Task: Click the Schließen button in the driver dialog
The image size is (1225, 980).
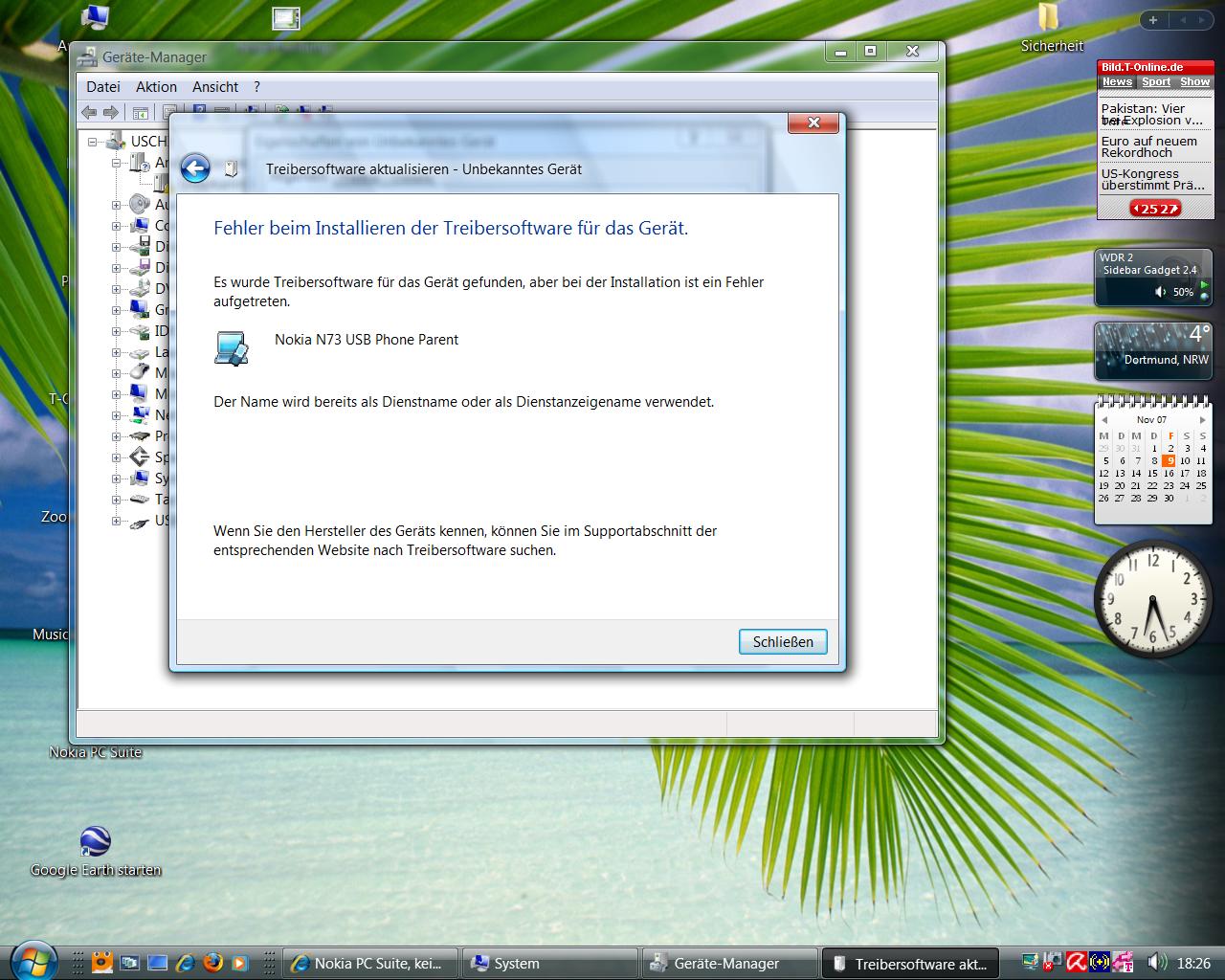Action: [x=783, y=641]
